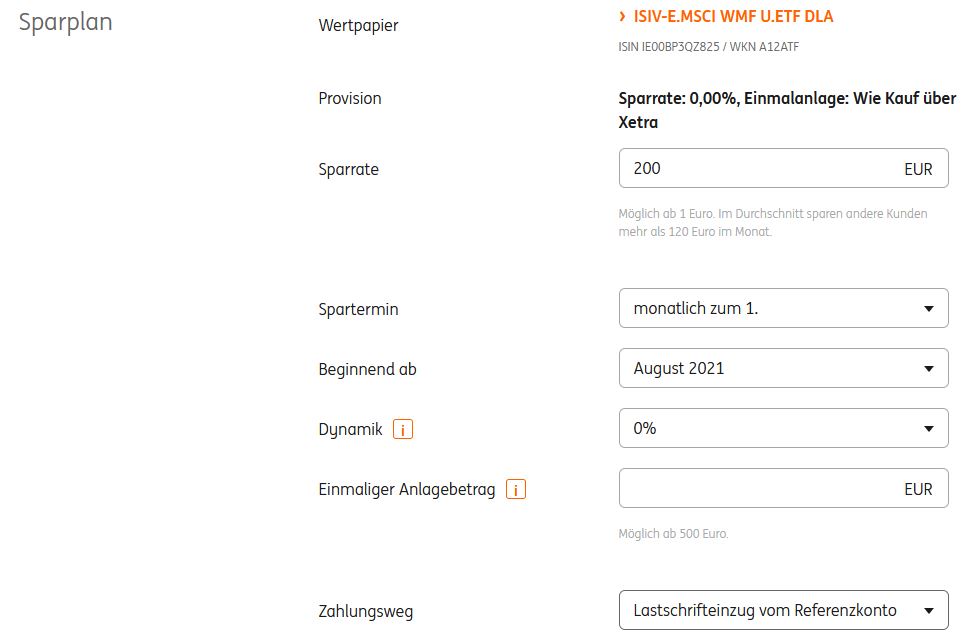Show info for Einmaliger Anlagebetrag
The image size is (977, 642).
[x=515, y=490]
